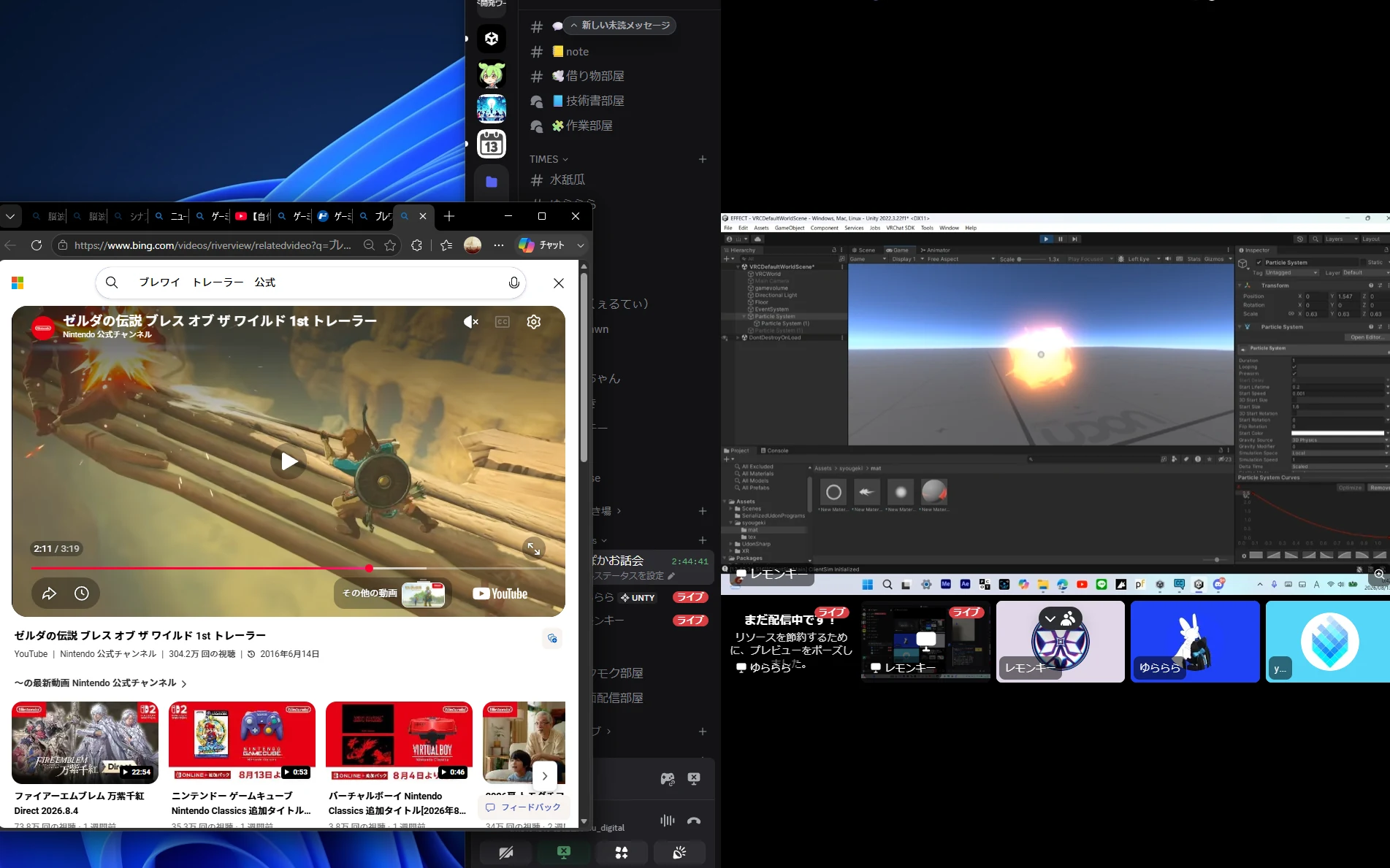The width and height of the screenshot is (1390, 868).
Task: Toggle closed captions on the video
Action: (503, 322)
